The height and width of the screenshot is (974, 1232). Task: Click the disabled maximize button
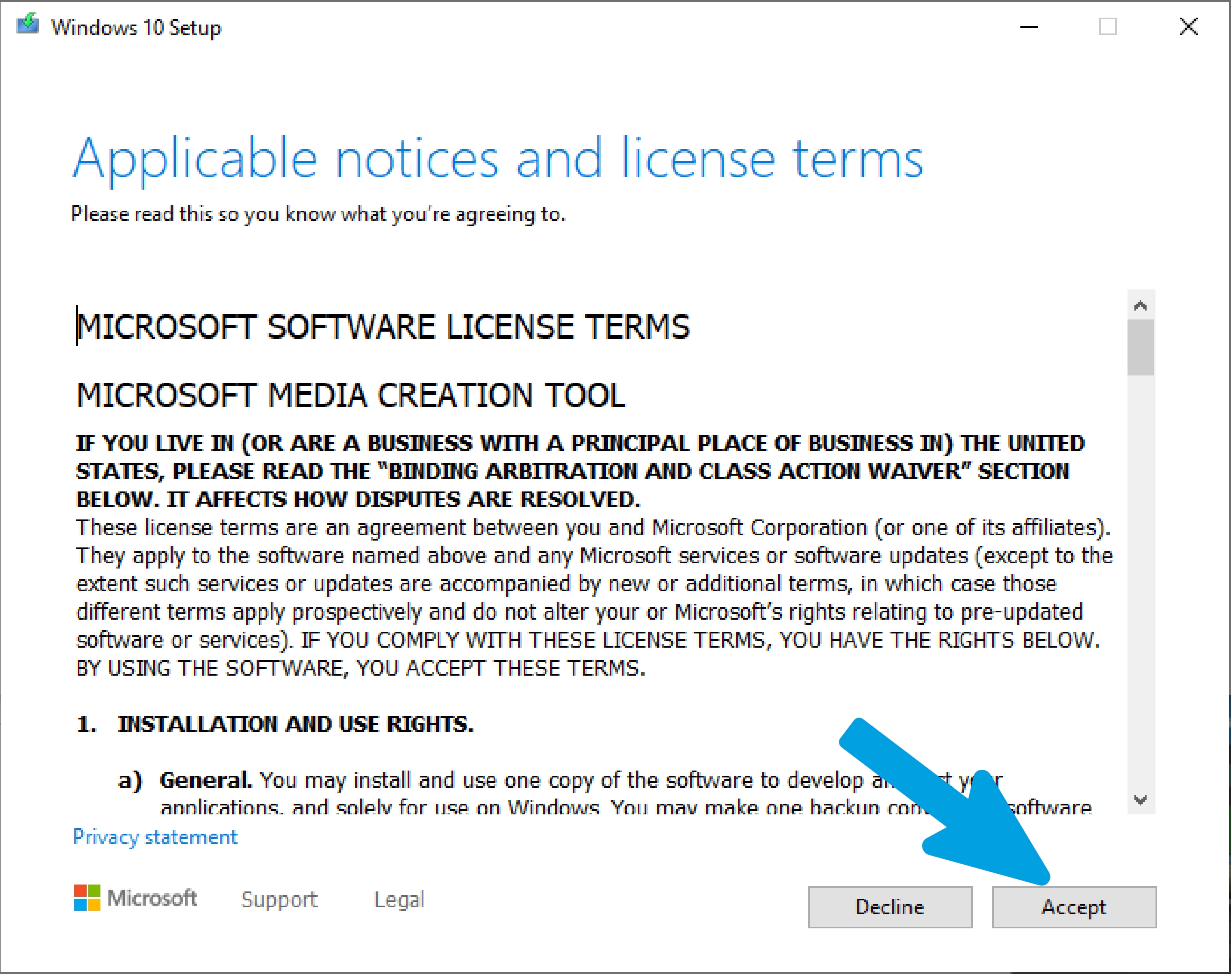pyautogui.click(x=1108, y=27)
